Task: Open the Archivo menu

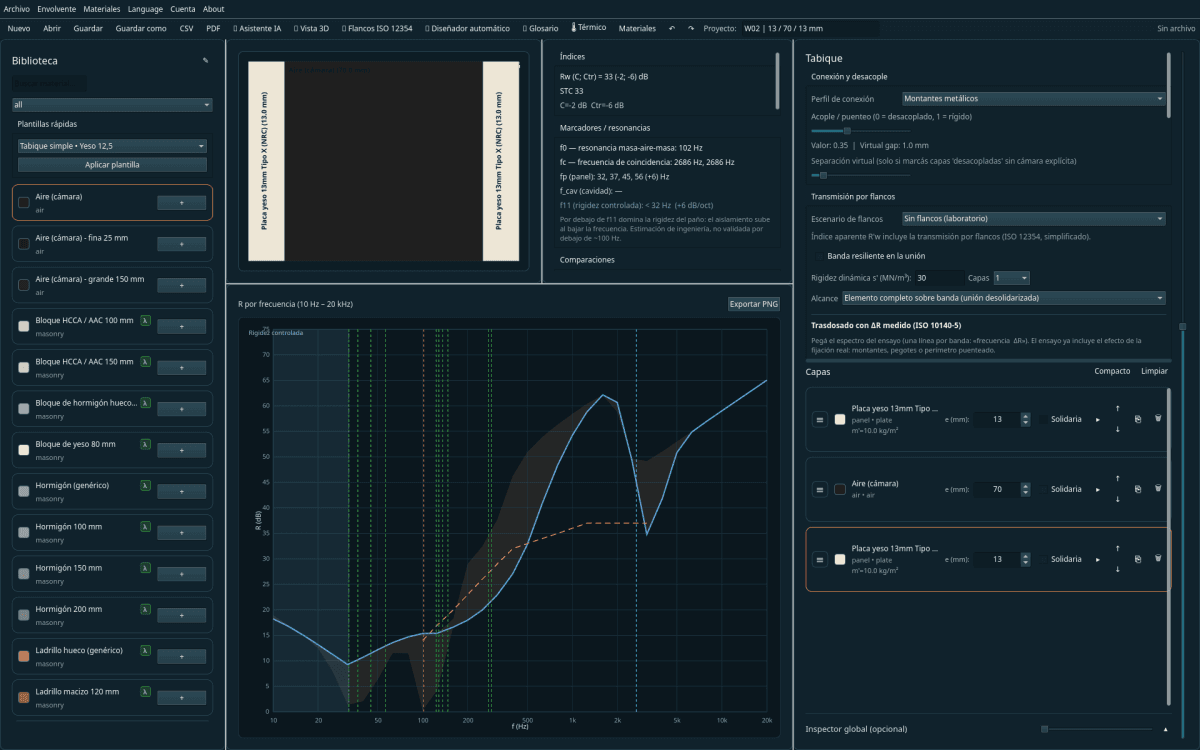Action: click(18, 8)
